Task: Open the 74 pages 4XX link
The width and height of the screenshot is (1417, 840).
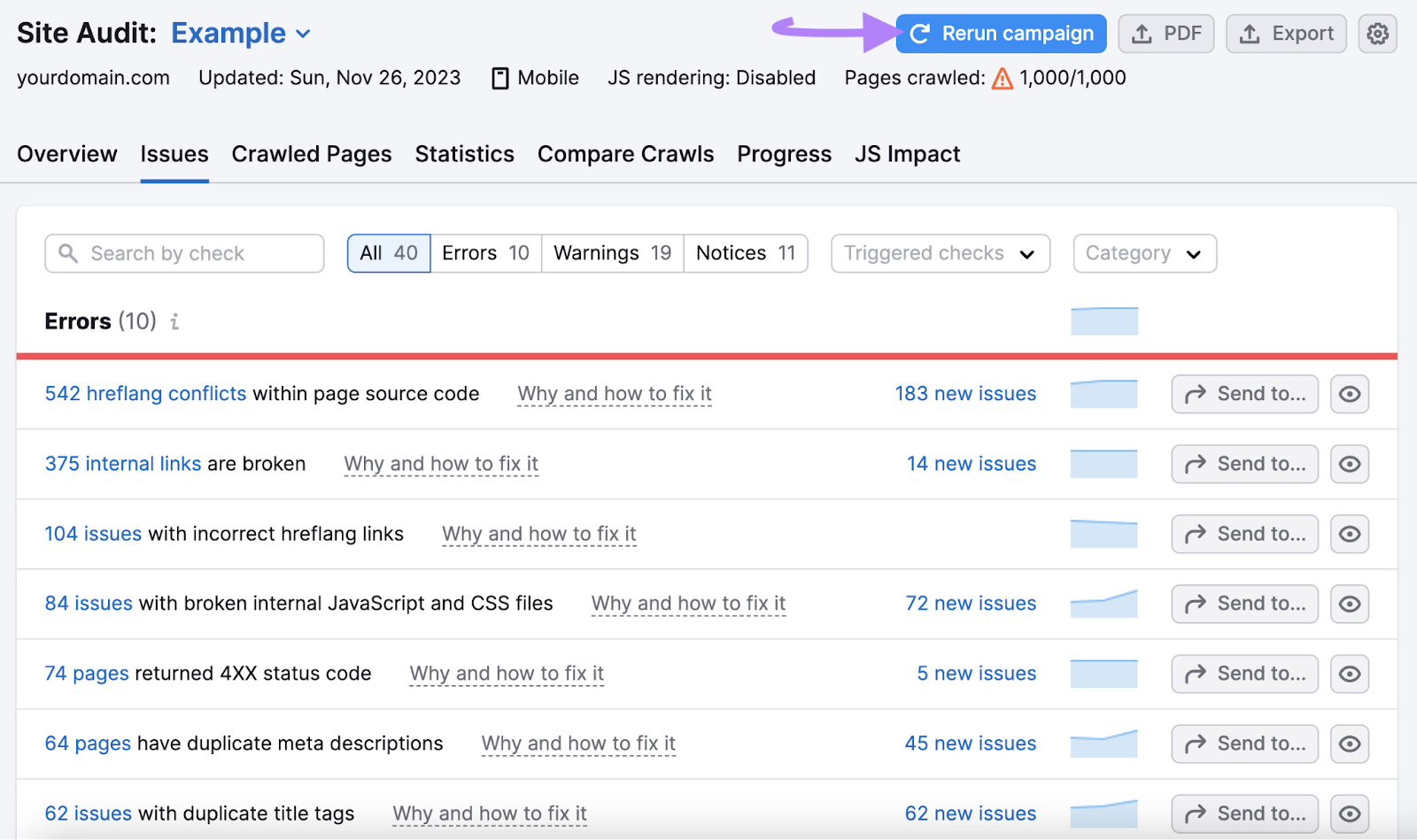Action: [87, 674]
